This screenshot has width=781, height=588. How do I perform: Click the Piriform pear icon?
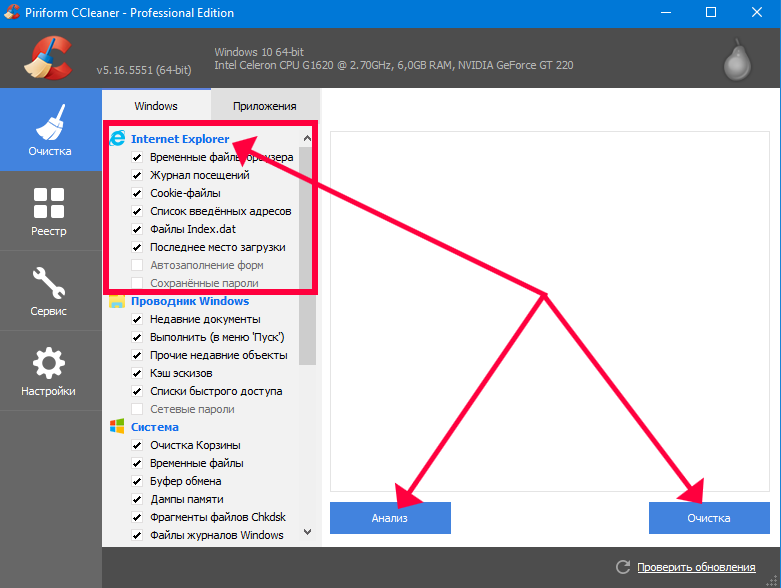tap(737, 61)
